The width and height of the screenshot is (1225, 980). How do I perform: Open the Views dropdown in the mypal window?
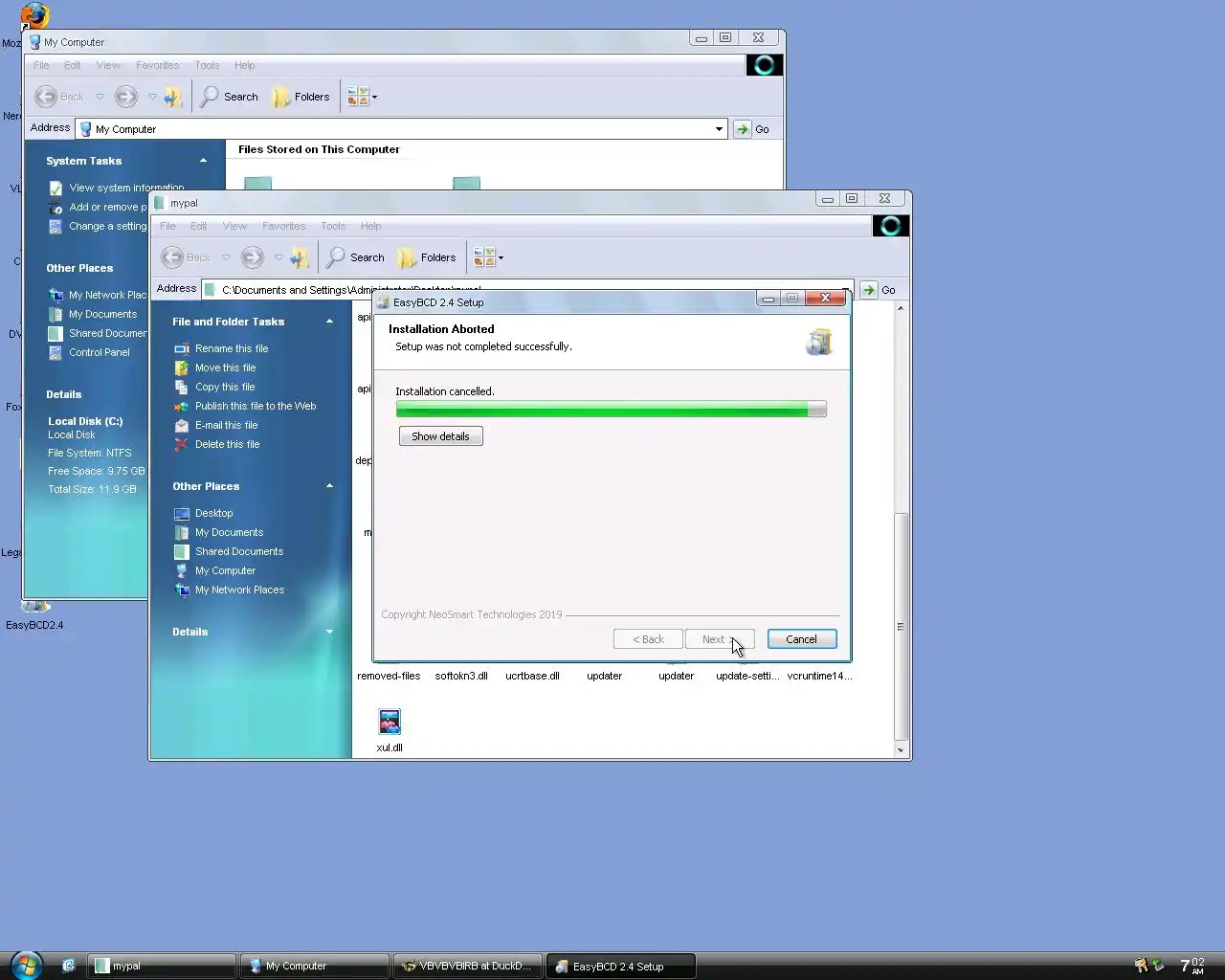pos(488,257)
